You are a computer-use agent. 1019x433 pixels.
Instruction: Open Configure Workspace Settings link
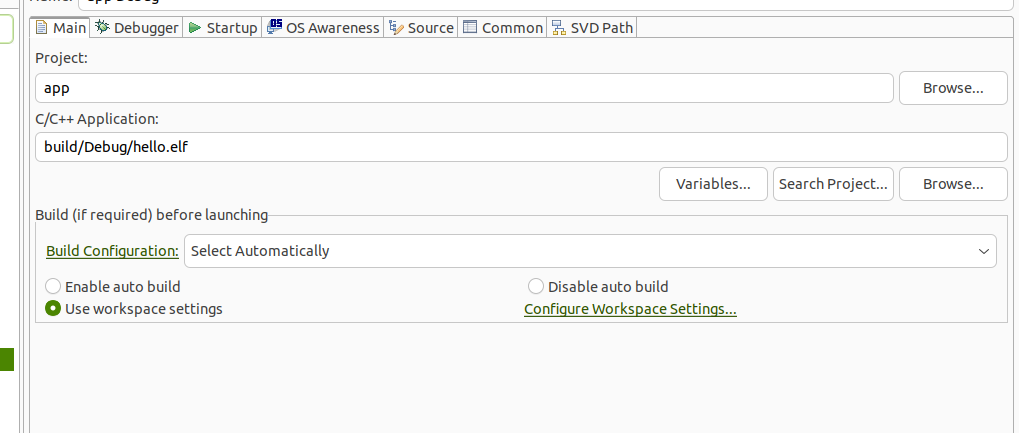[630, 309]
